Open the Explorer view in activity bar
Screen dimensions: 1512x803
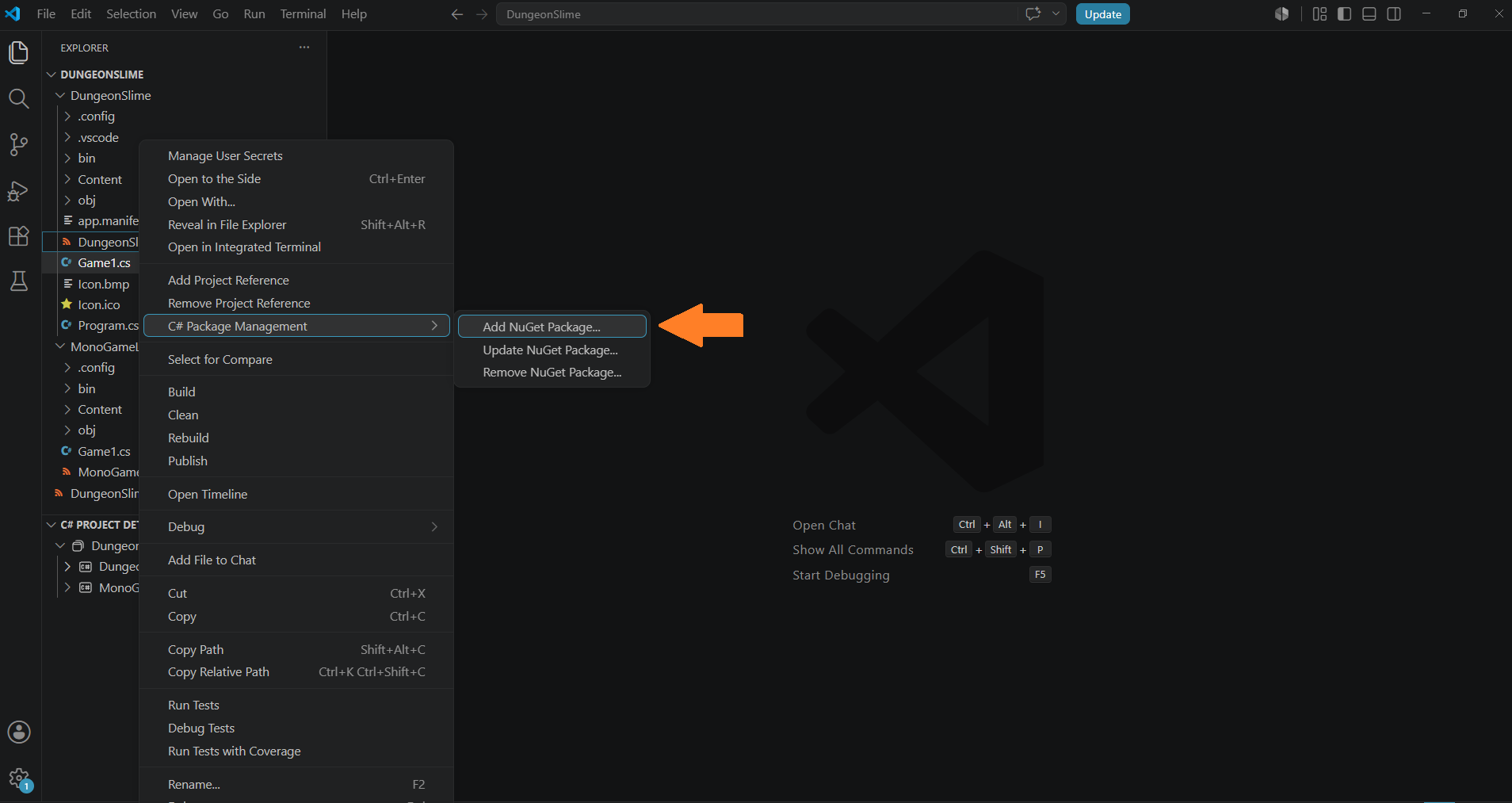(18, 52)
